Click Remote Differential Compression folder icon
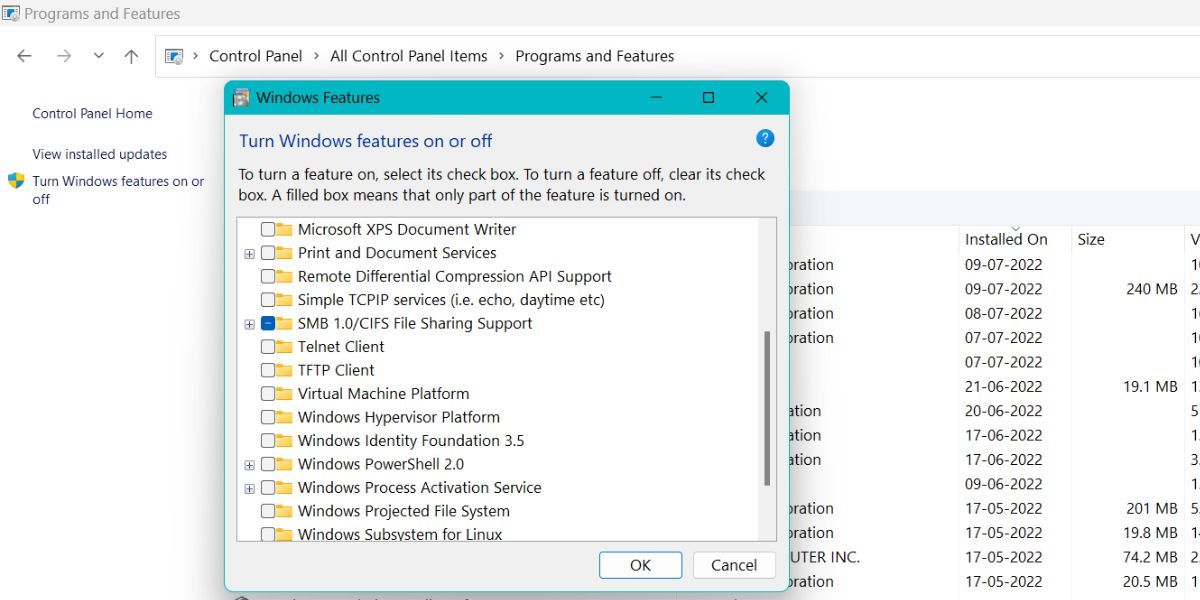 (x=284, y=276)
